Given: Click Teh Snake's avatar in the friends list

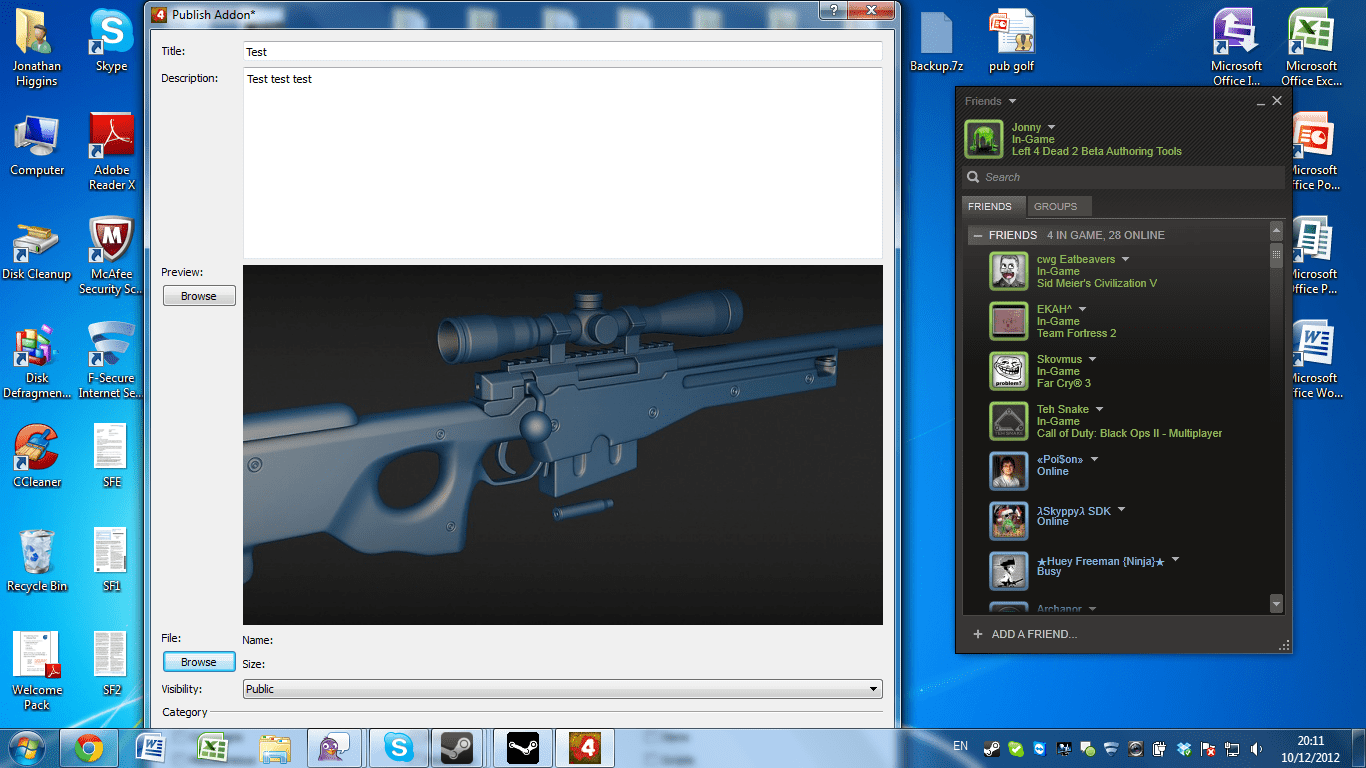Looking at the screenshot, I should click(x=1009, y=421).
